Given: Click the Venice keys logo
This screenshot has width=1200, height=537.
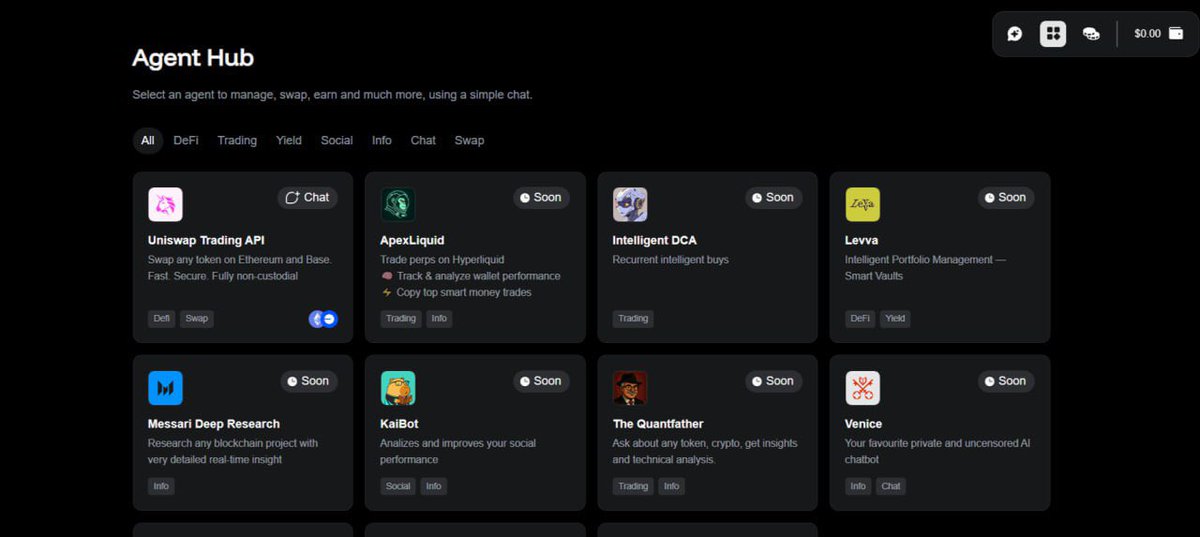Looking at the screenshot, I should [x=862, y=388].
